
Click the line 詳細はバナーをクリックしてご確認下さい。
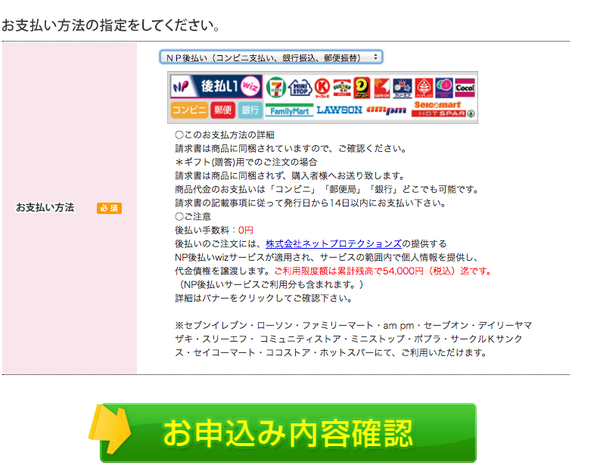pyautogui.click(x=263, y=298)
